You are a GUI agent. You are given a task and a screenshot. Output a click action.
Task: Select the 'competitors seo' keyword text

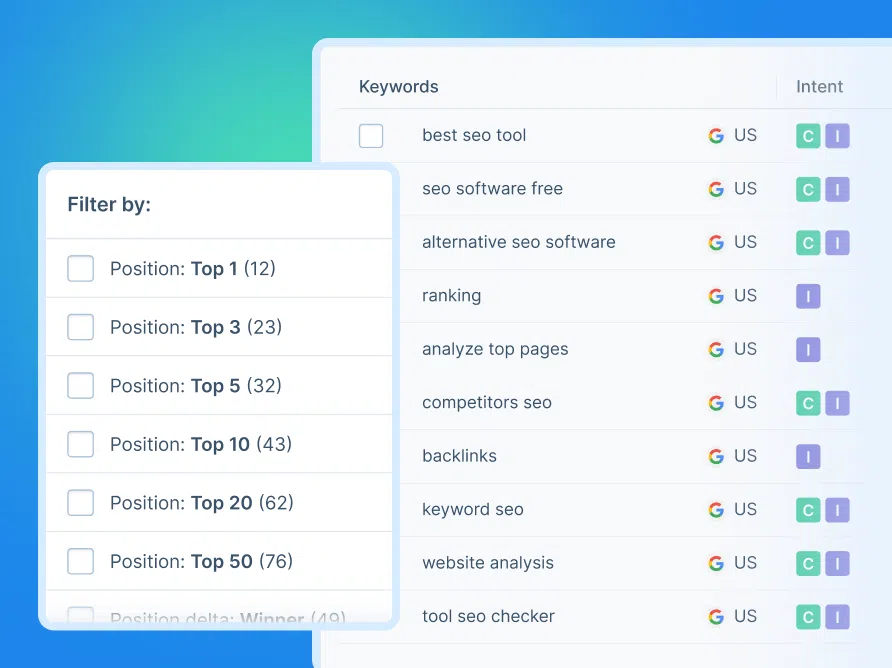point(487,403)
